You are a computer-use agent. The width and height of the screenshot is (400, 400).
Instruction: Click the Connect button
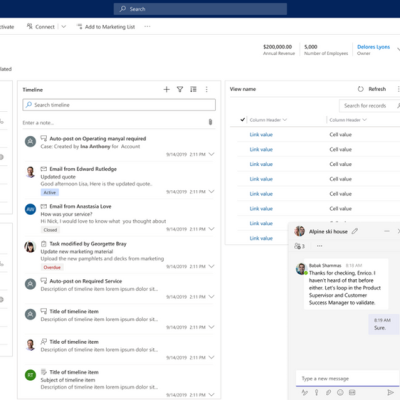click(41, 27)
